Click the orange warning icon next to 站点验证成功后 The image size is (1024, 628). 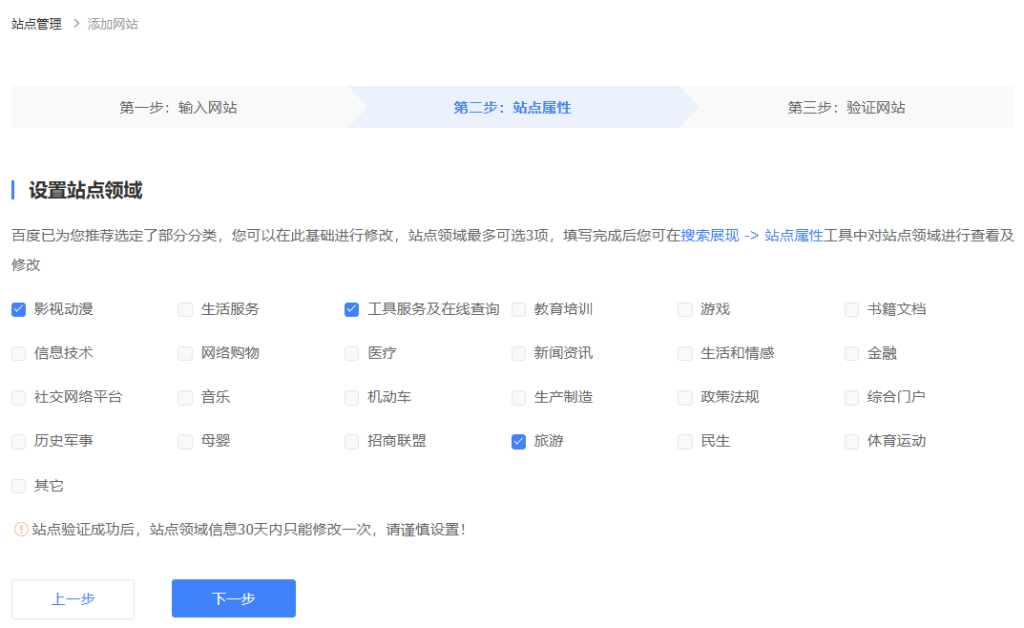20,529
